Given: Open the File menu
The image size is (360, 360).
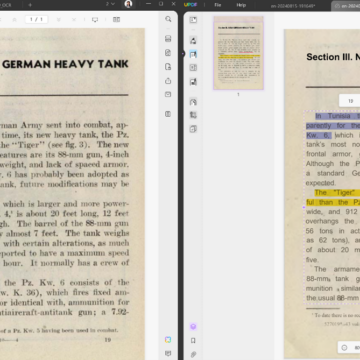Looking at the screenshot, I should point(218,5).
